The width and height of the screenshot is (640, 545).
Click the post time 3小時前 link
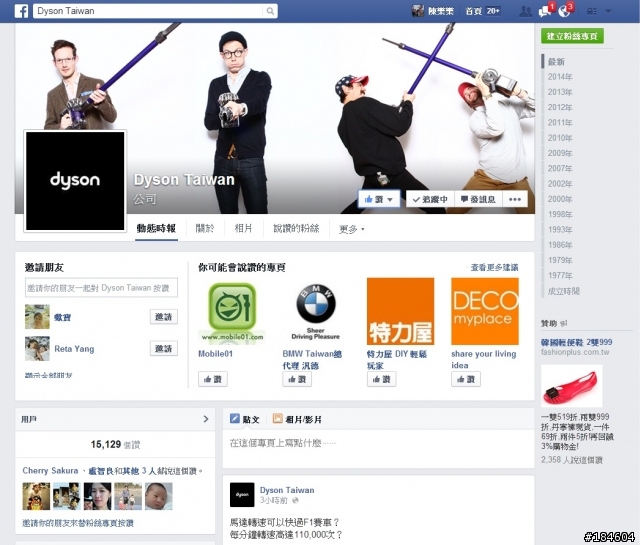pyautogui.click(x=273, y=500)
